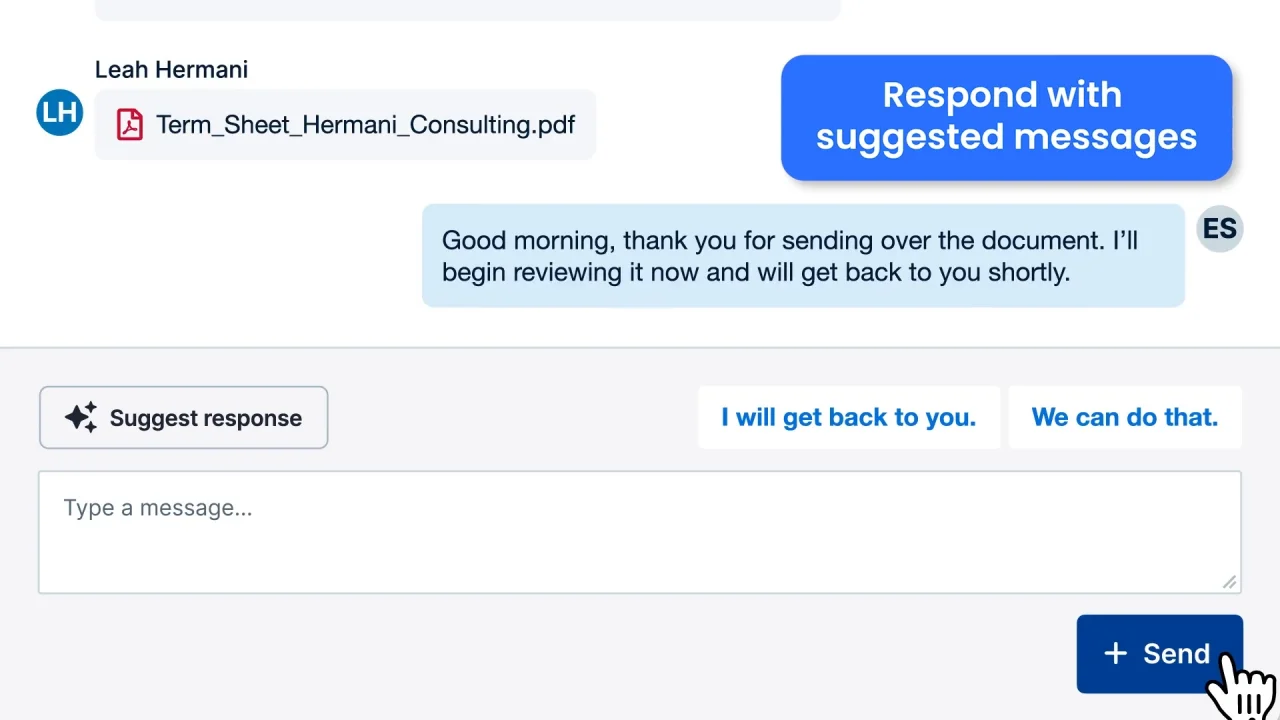
Task: Select the "I will get back to you." suggestion
Action: point(848,417)
